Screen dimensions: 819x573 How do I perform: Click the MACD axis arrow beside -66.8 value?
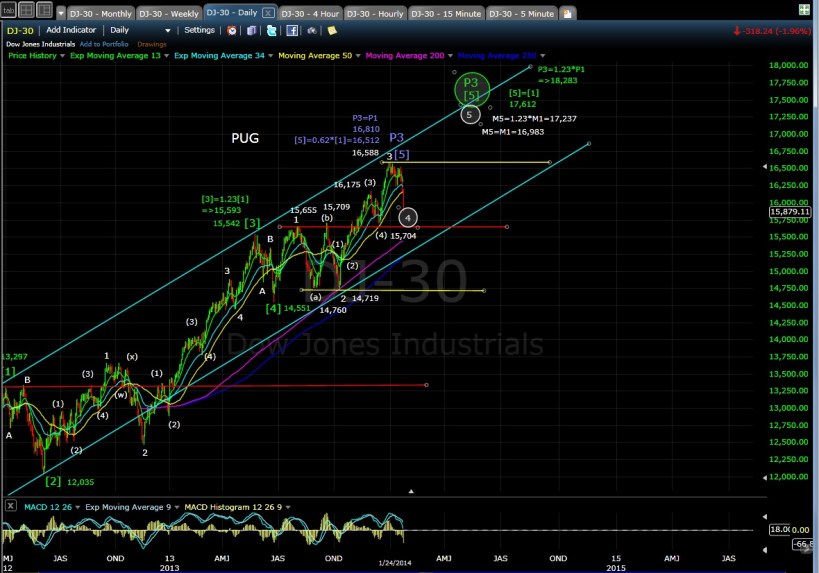(x=765, y=549)
